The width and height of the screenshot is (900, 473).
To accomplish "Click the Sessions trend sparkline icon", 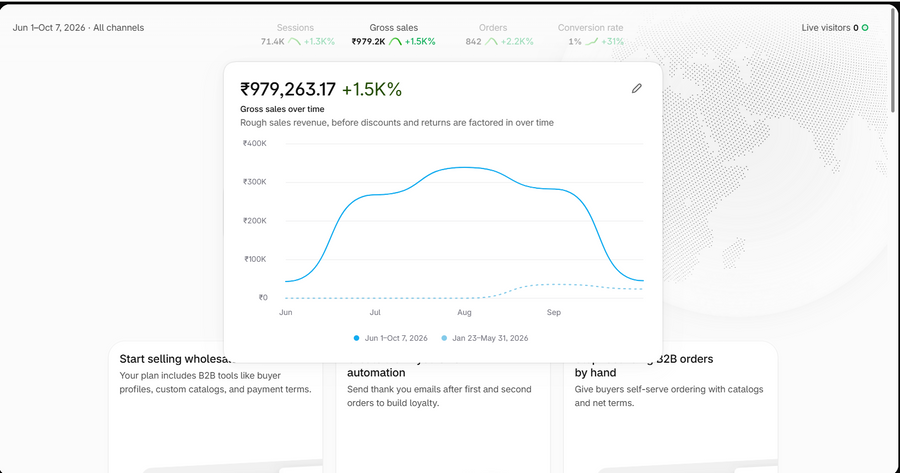I will 294,41.
